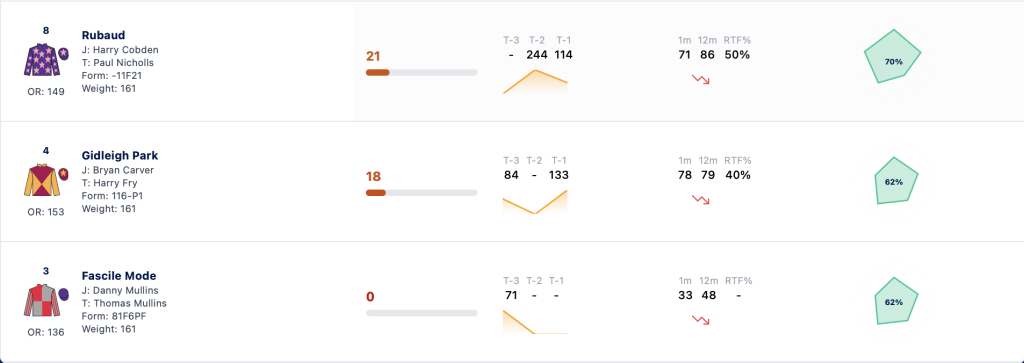Click Fascile Mode's empty score bar

click(421, 313)
